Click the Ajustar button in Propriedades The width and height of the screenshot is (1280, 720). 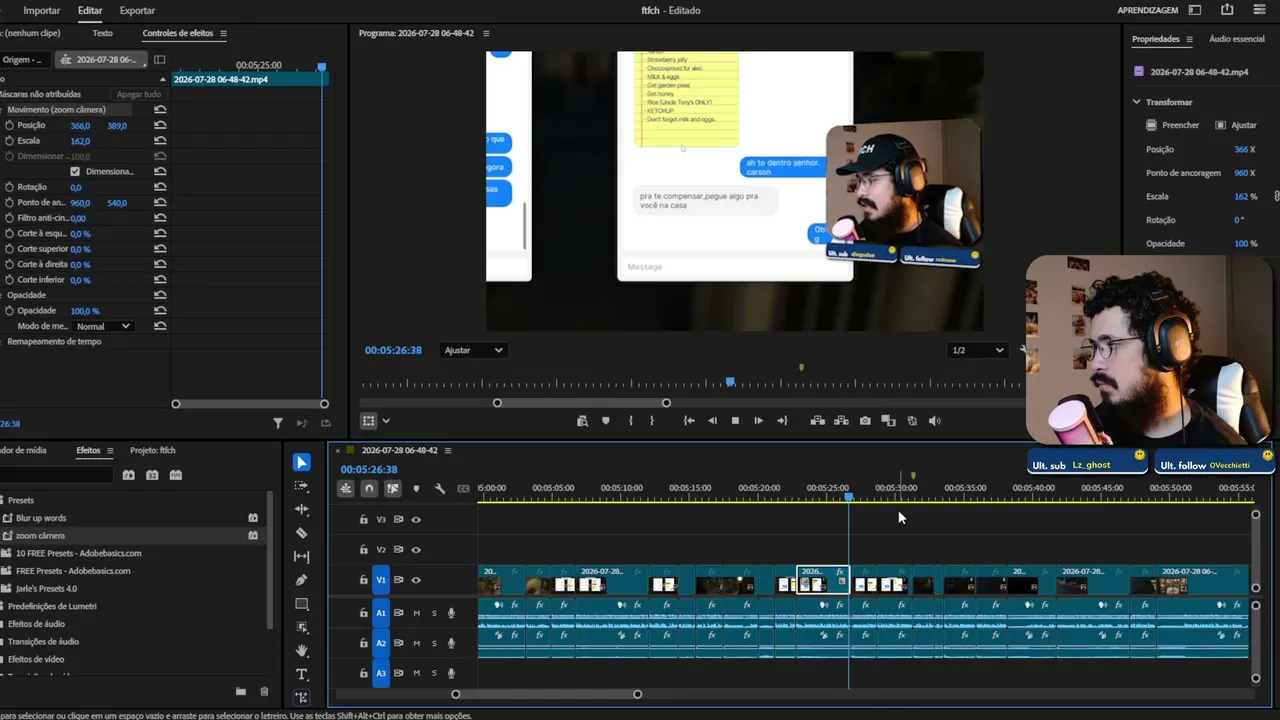pos(1237,125)
